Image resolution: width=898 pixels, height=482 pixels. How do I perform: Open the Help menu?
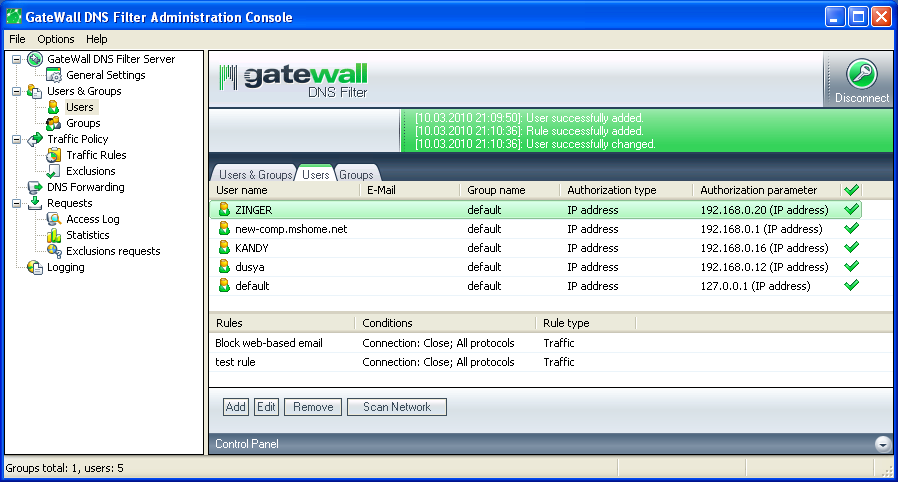[97, 39]
